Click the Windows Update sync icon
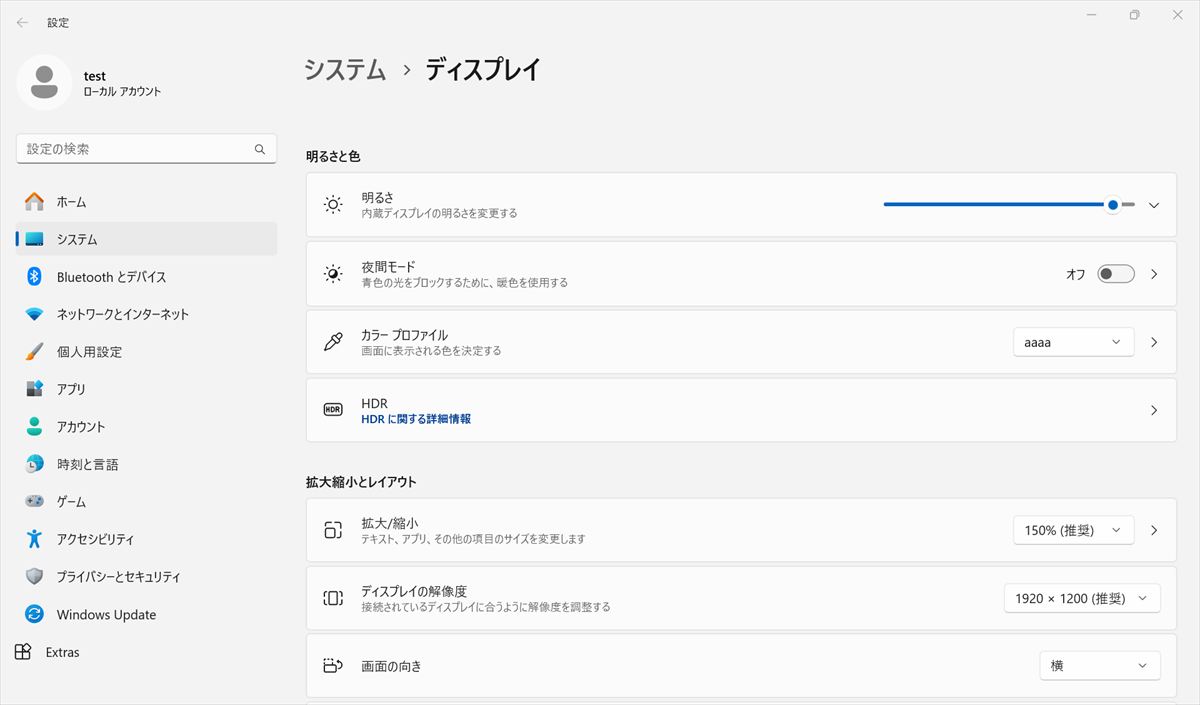Screen dimensions: 1200x705 point(35,614)
